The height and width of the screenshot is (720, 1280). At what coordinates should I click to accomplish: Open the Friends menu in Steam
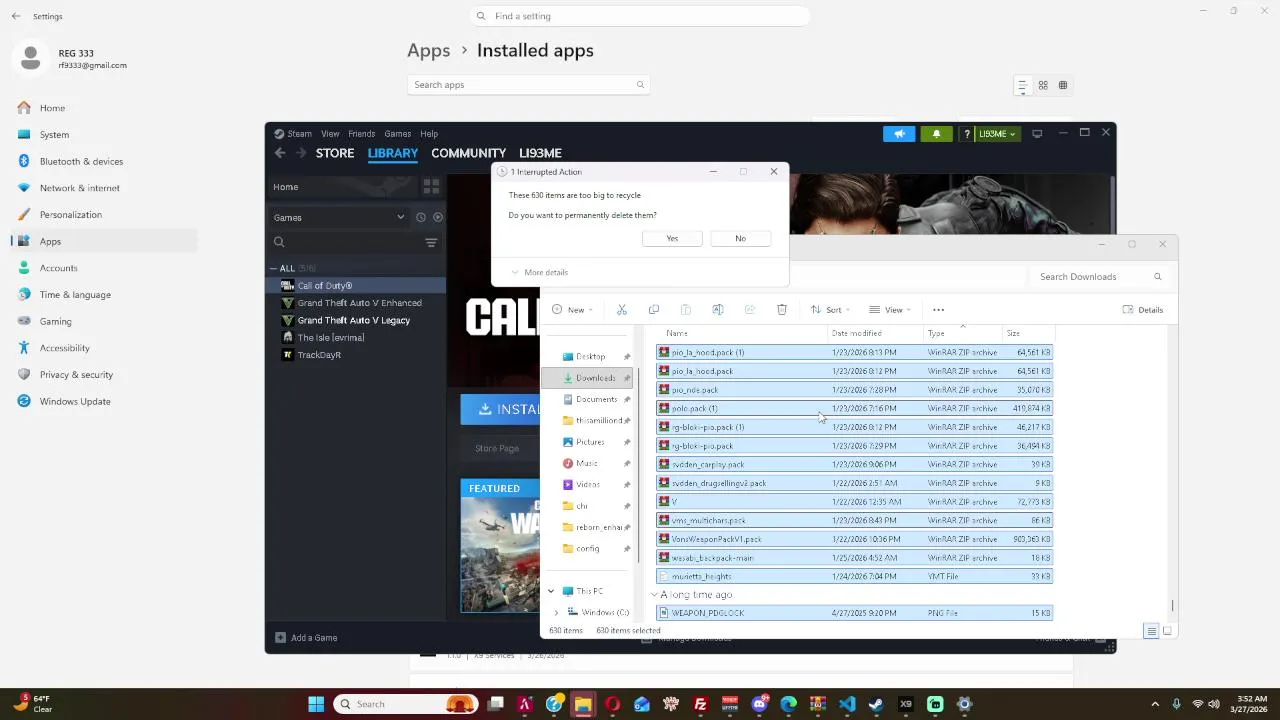(x=361, y=134)
